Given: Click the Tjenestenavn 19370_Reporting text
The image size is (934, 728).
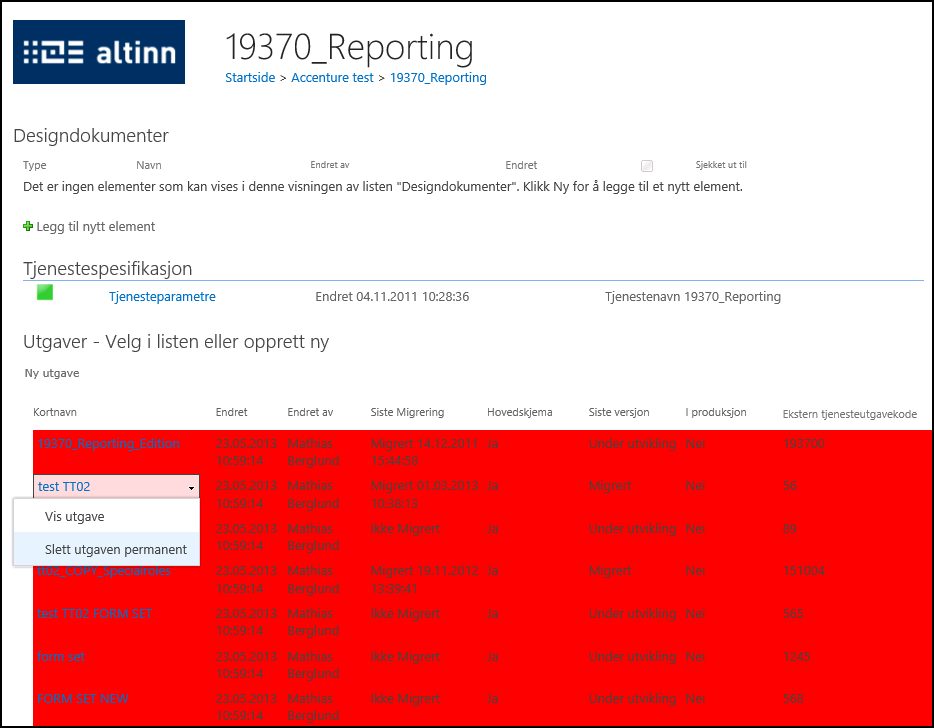Looking at the screenshot, I should (x=693, y=297).
